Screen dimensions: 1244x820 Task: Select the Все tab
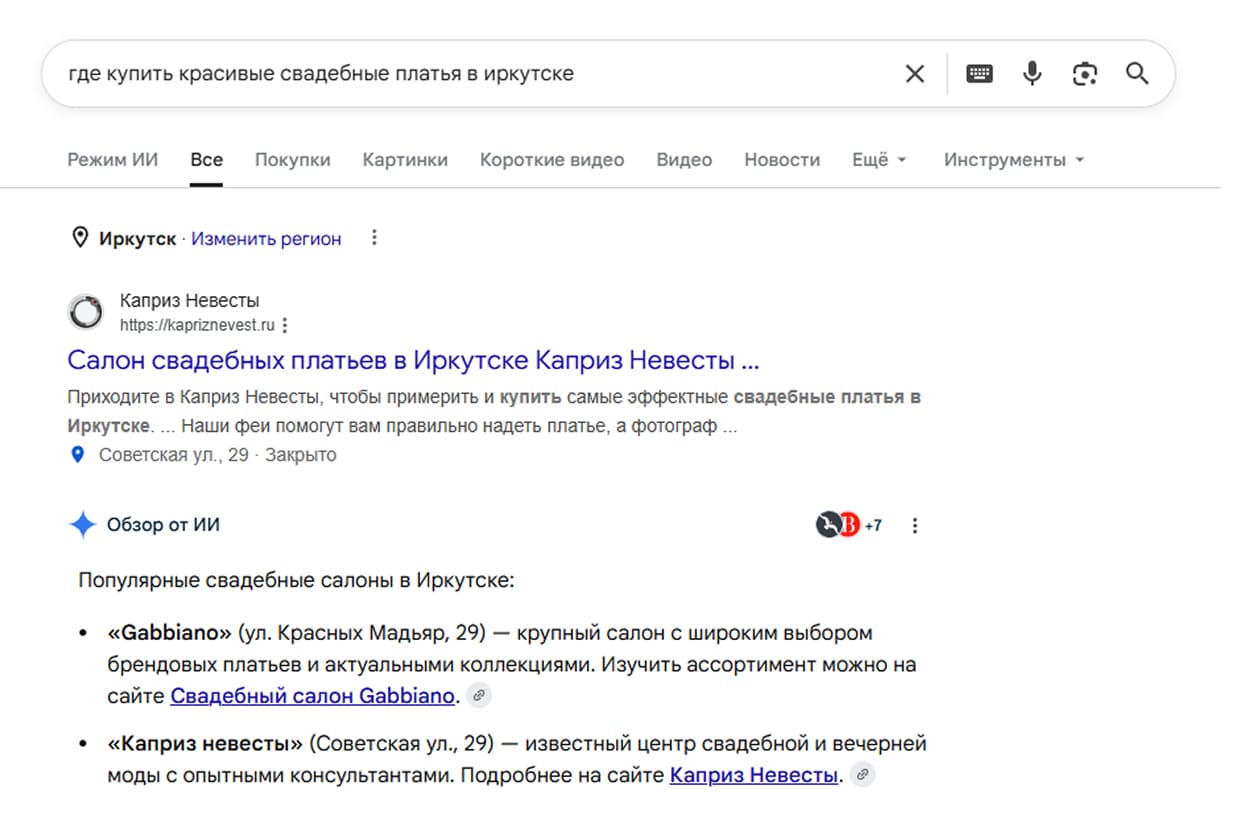coord(207,160)
